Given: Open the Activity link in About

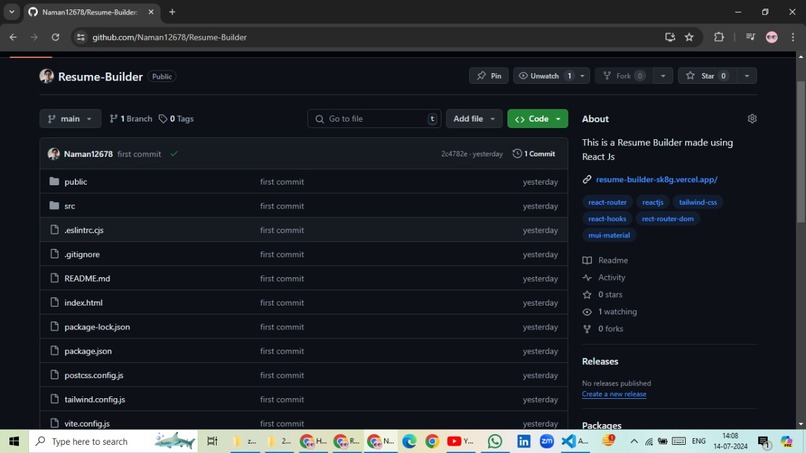Looking at the screenshot, I should pyautogui.click(x=611, y=277).
